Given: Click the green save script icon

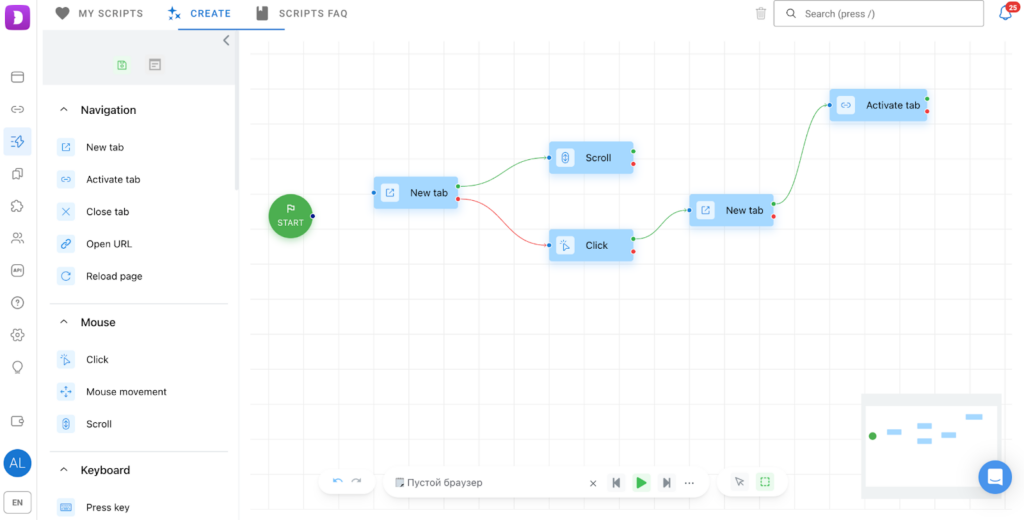Looking at the screenshot, I should pos(122,65).
